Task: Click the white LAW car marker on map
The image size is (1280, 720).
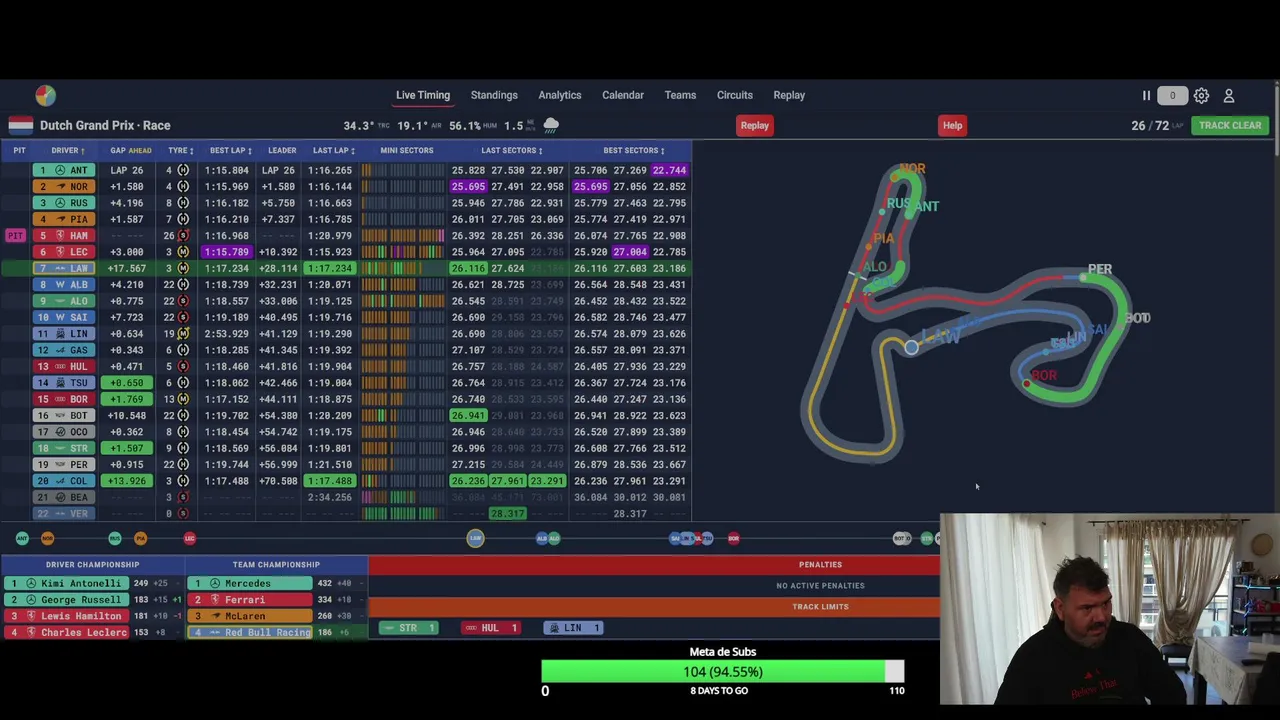Action: [x=911, y=347]
